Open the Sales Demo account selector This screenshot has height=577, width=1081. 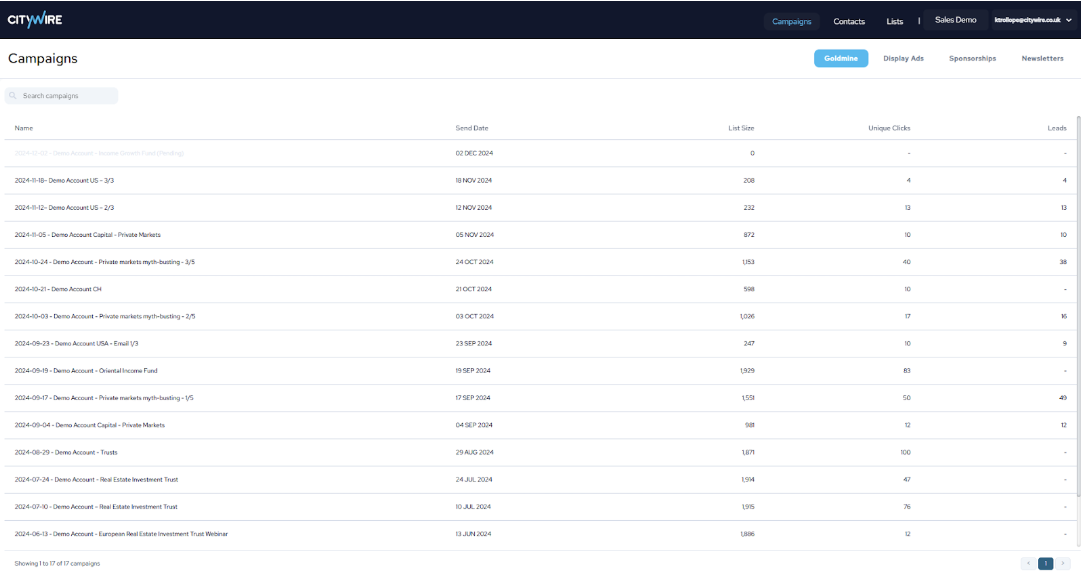[x=955, y=20]
